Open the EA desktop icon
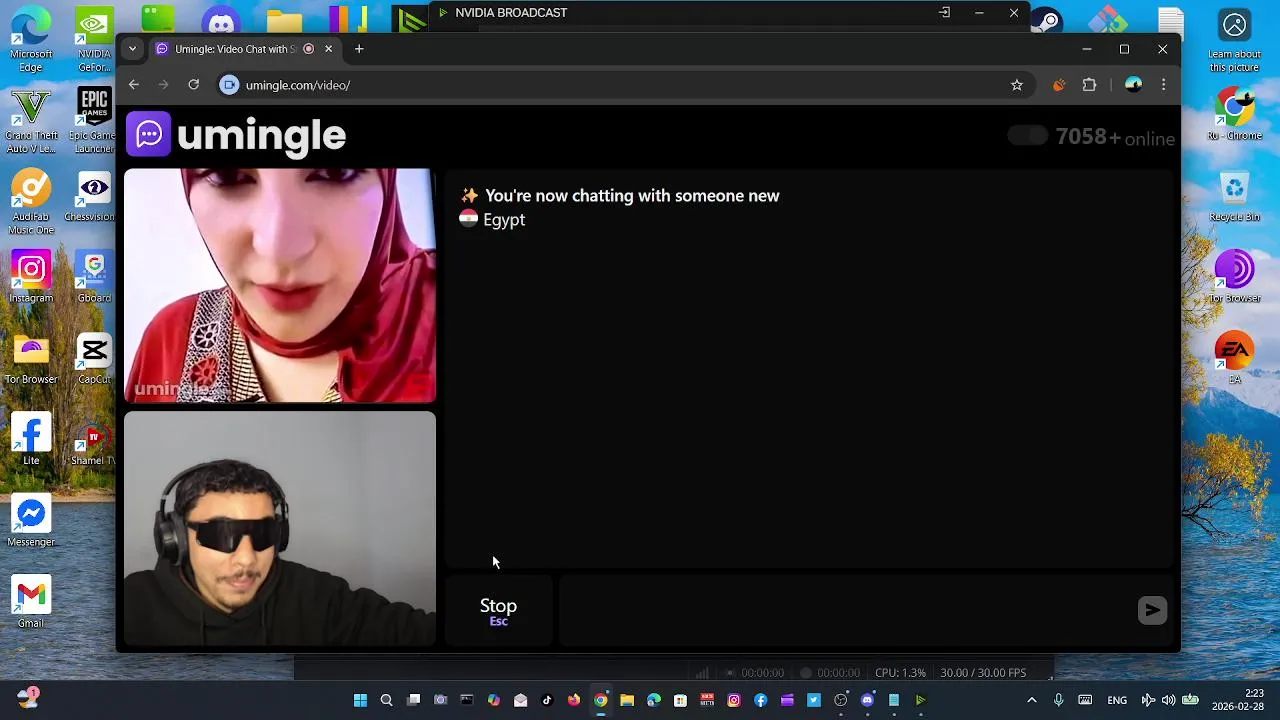 click(1235, 358)
